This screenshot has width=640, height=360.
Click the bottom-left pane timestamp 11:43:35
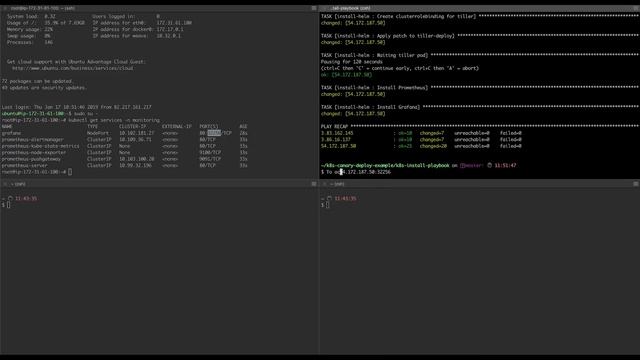[x=26, y=198]
